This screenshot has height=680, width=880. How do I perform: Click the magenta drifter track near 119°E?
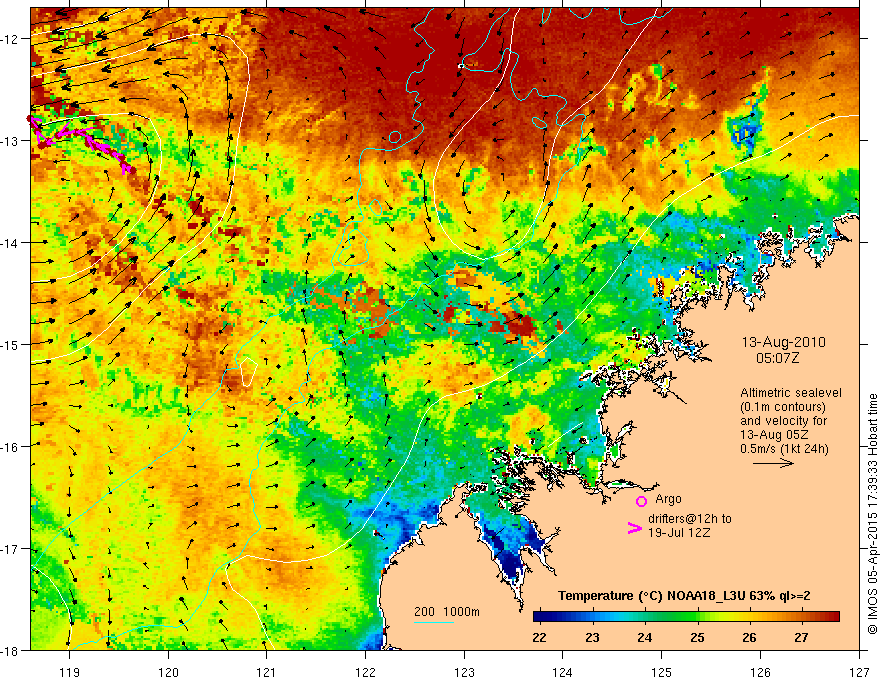(84, 136)
